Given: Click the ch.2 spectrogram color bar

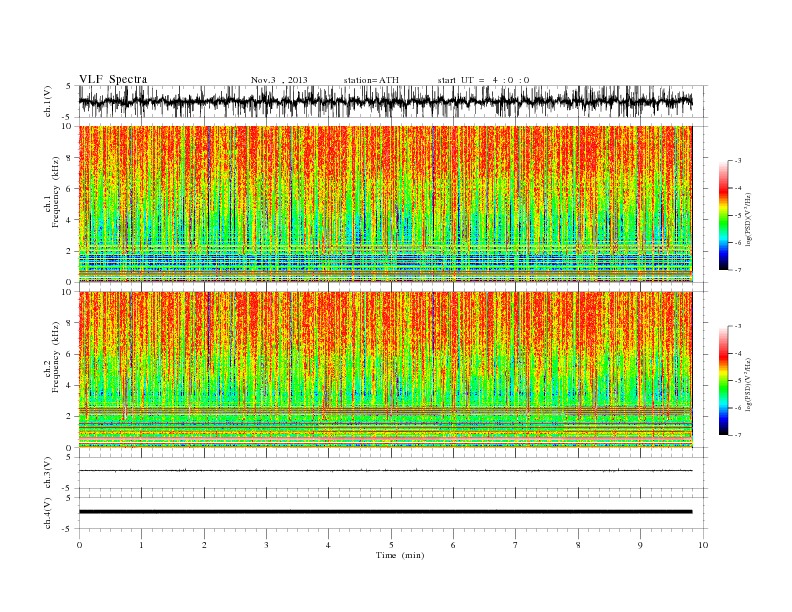Looking at the screenshot, I should pyautogui.click(x=724, y=380).
